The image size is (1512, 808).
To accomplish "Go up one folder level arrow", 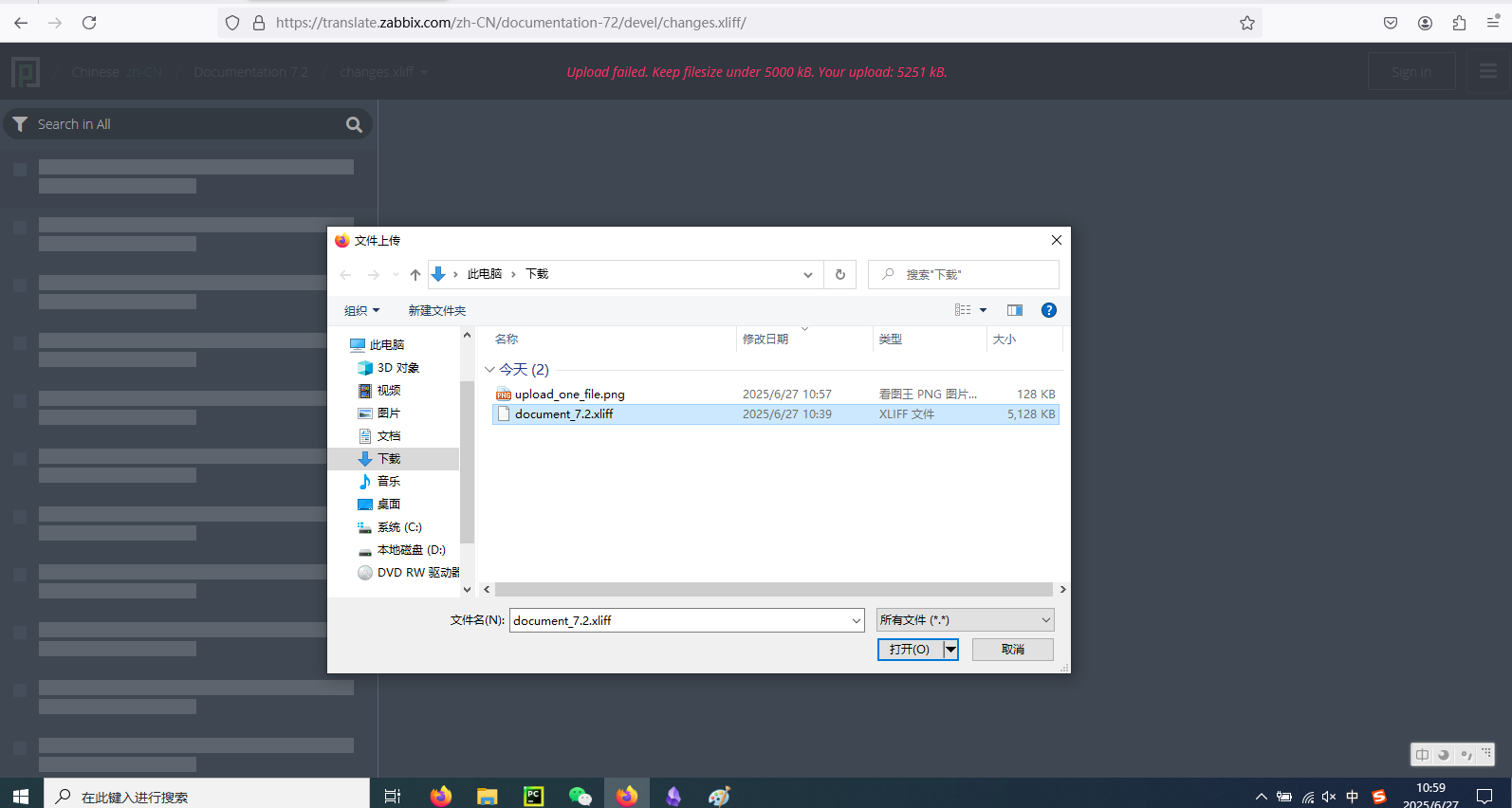I will point(415,274).
